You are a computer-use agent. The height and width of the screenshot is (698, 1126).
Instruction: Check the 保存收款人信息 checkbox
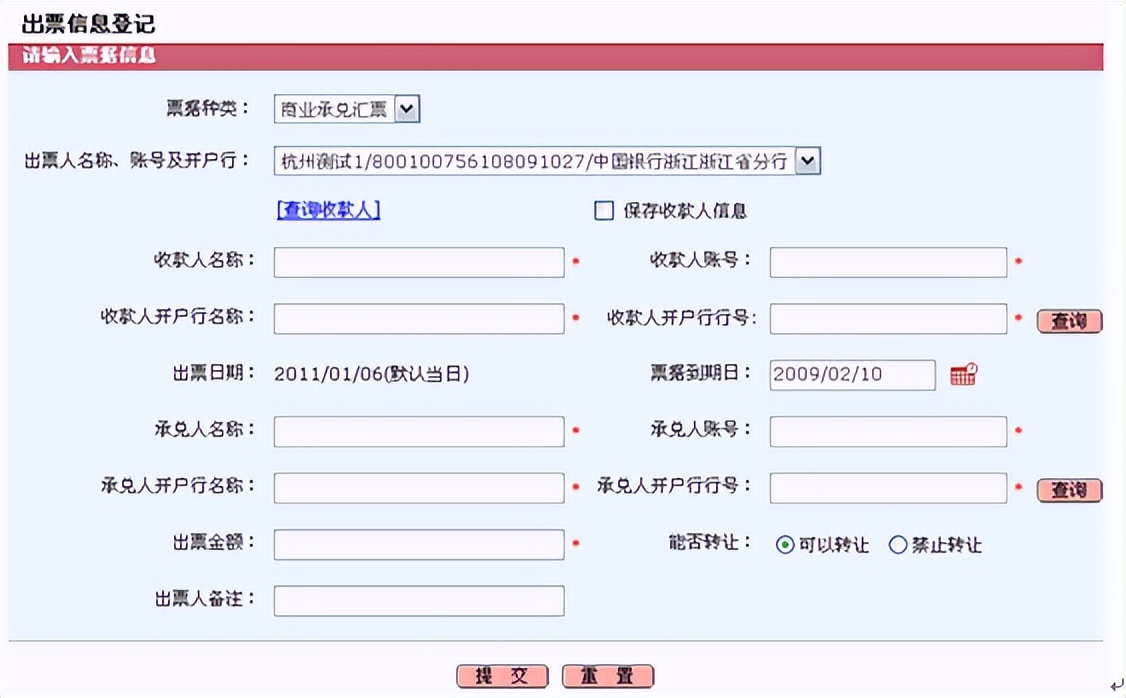[x=603, y=210]
